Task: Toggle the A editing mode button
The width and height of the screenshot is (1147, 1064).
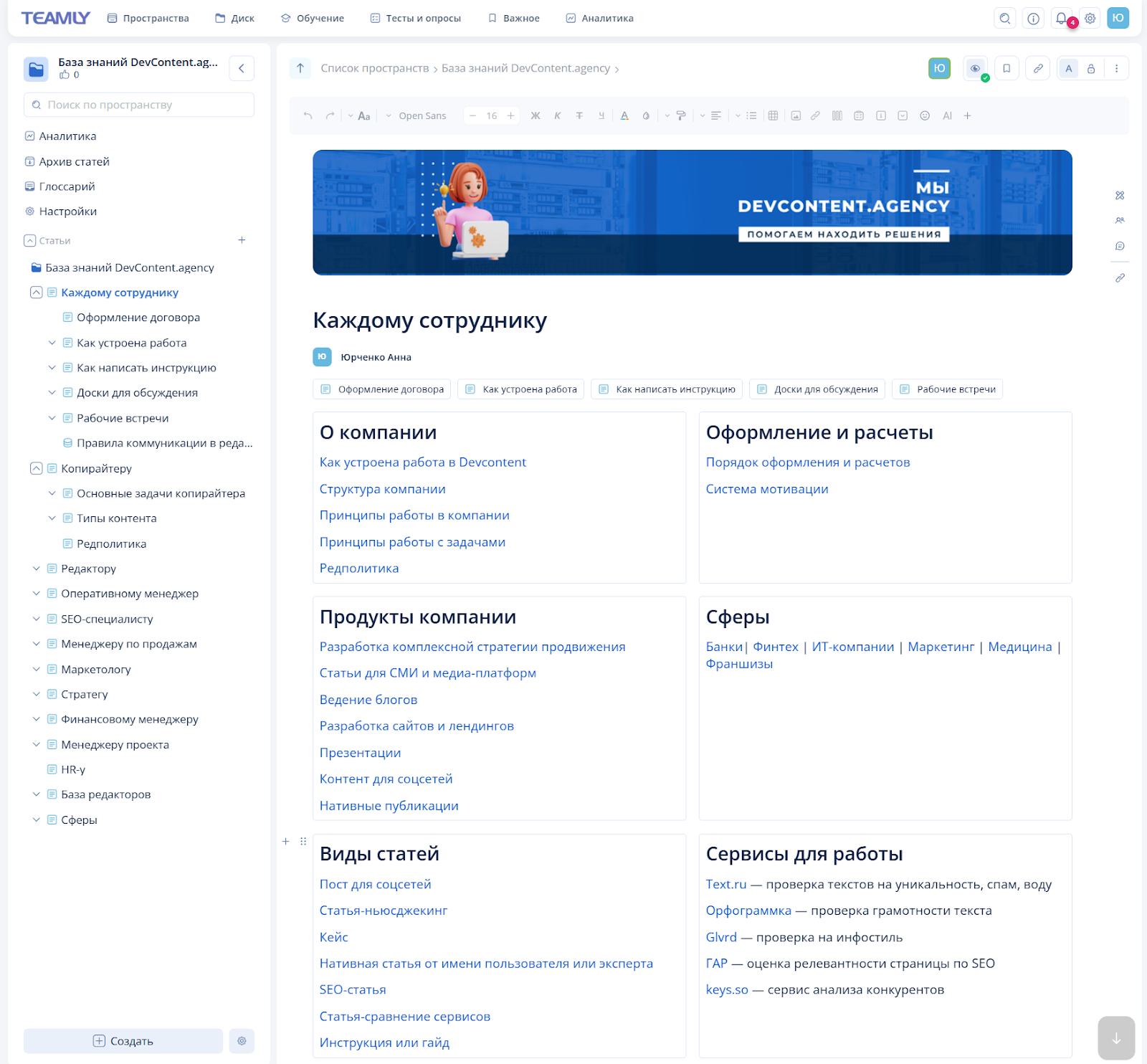Action: (x=1068, y=68)
